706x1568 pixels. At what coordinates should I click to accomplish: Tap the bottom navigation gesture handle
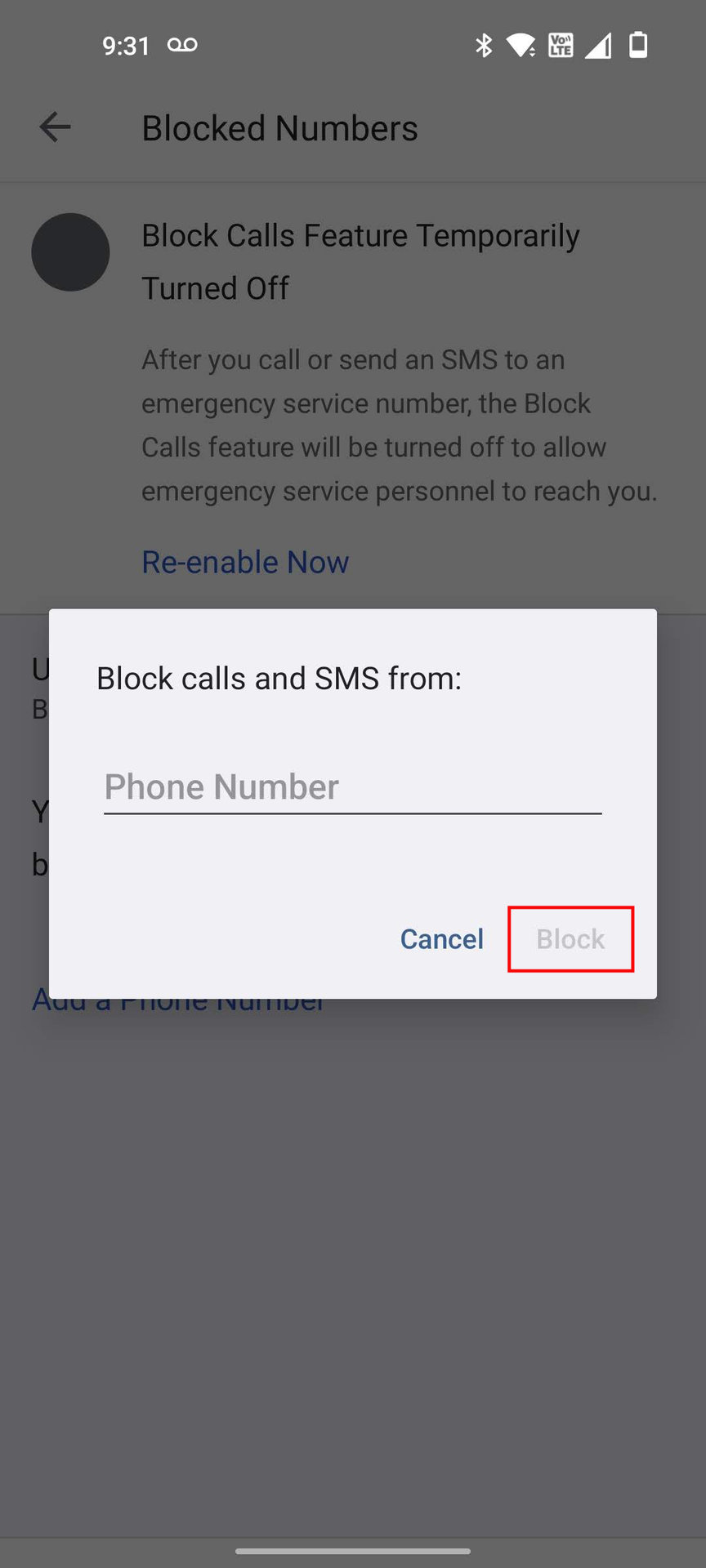(353, 1551)
